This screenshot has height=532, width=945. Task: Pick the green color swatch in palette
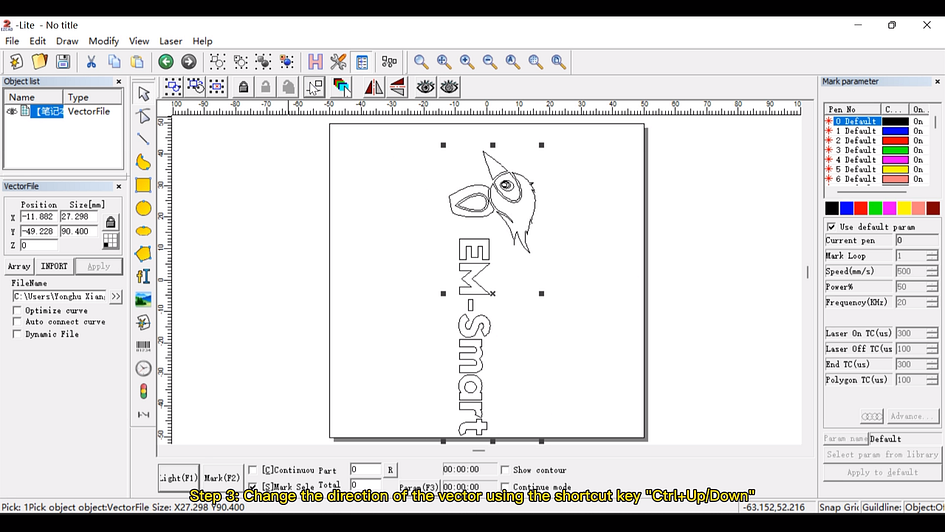click(x=875, y=208)
